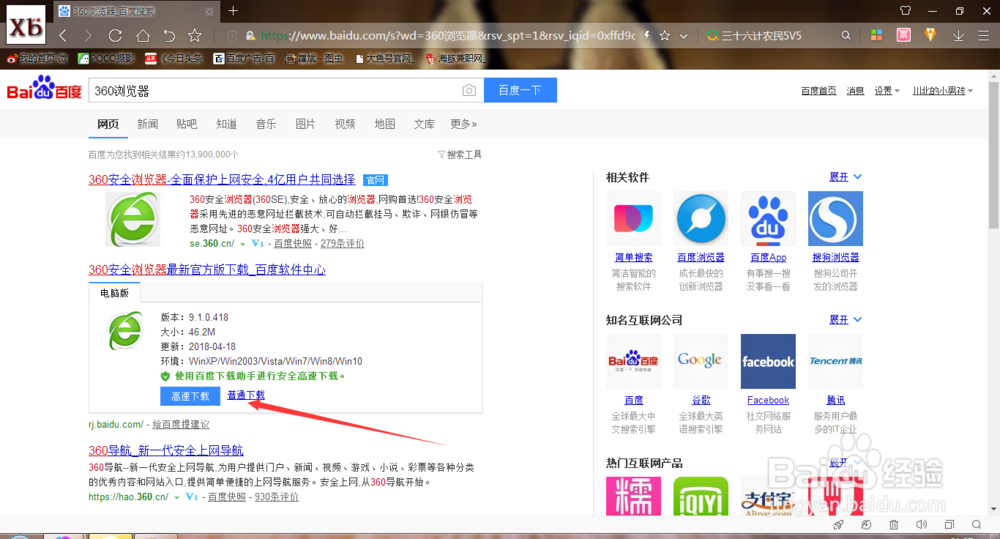1000x539 pixels.
Task: Click the padlock icon in the address bar
Action: tap(251, 36)
